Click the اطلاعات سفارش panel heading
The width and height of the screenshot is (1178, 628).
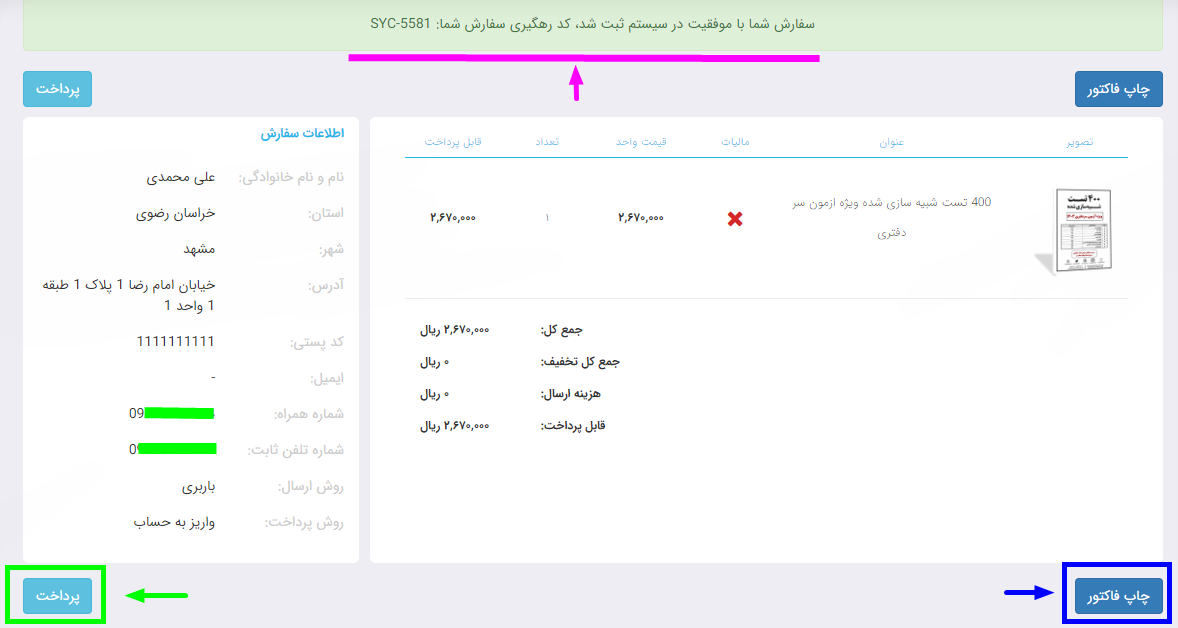[x=302, y=134]
